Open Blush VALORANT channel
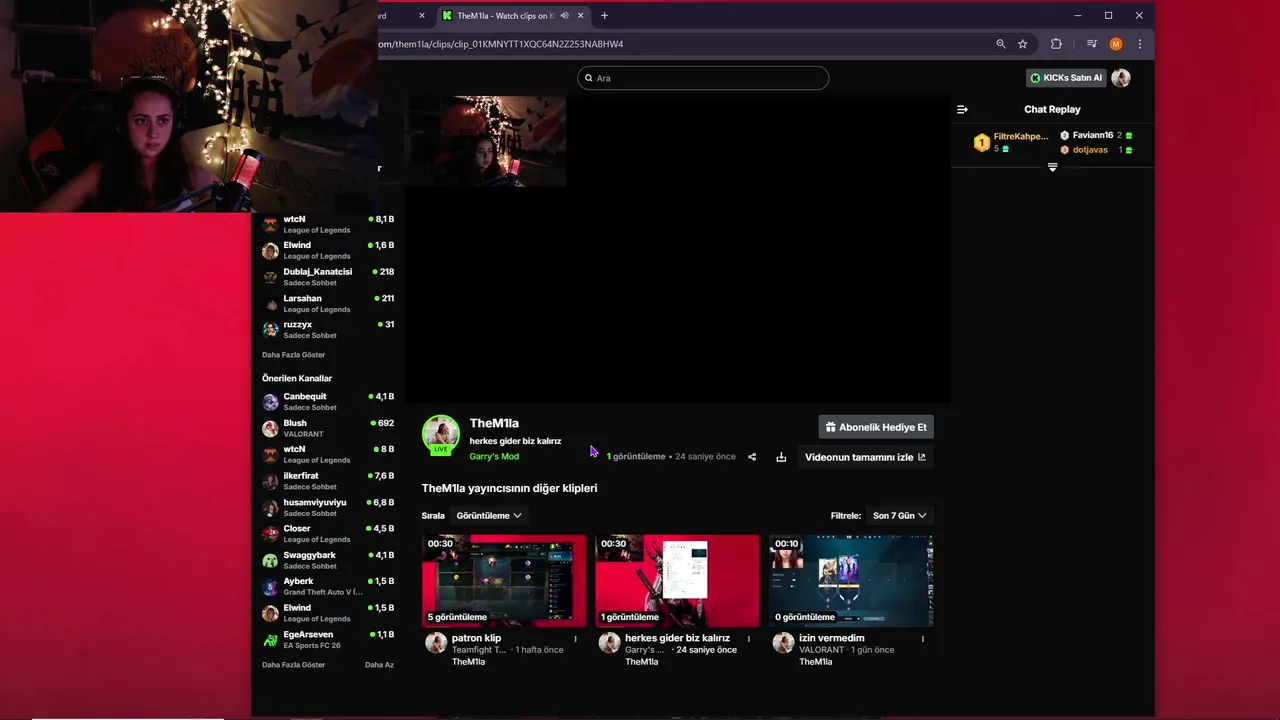This screenshot has height=720, width=1280. [328, 428]
